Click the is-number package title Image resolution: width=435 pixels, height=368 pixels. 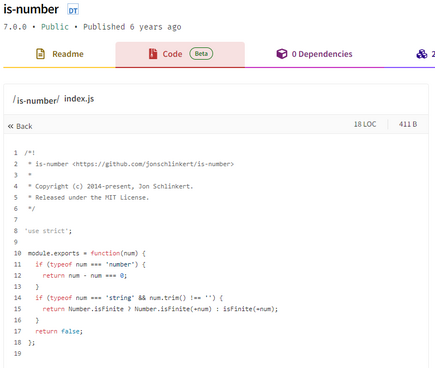(x=31, y=9)
